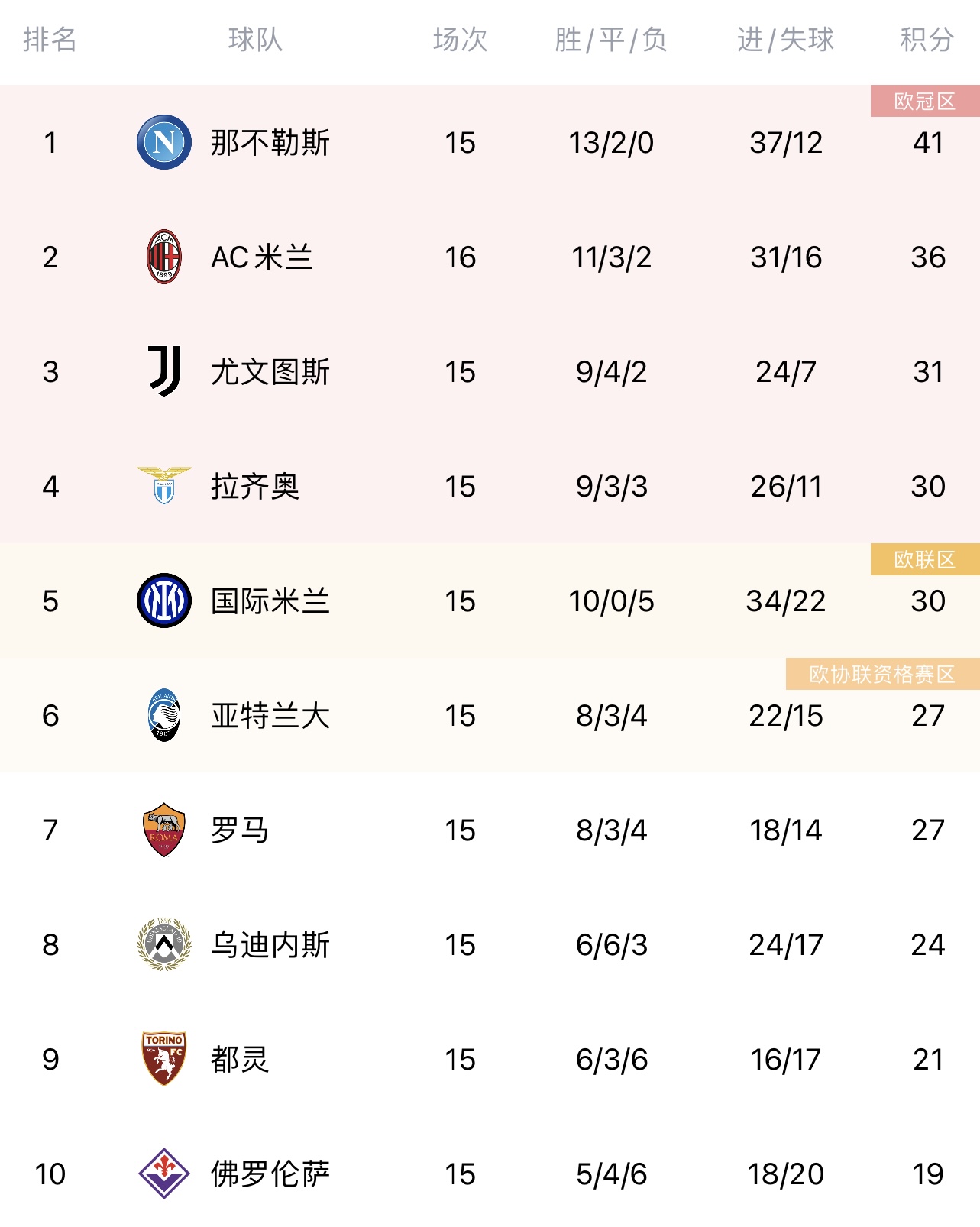Select 佛罗伦萨 team name
The height and width of the screenshot is (1227, 980).
270,1174
